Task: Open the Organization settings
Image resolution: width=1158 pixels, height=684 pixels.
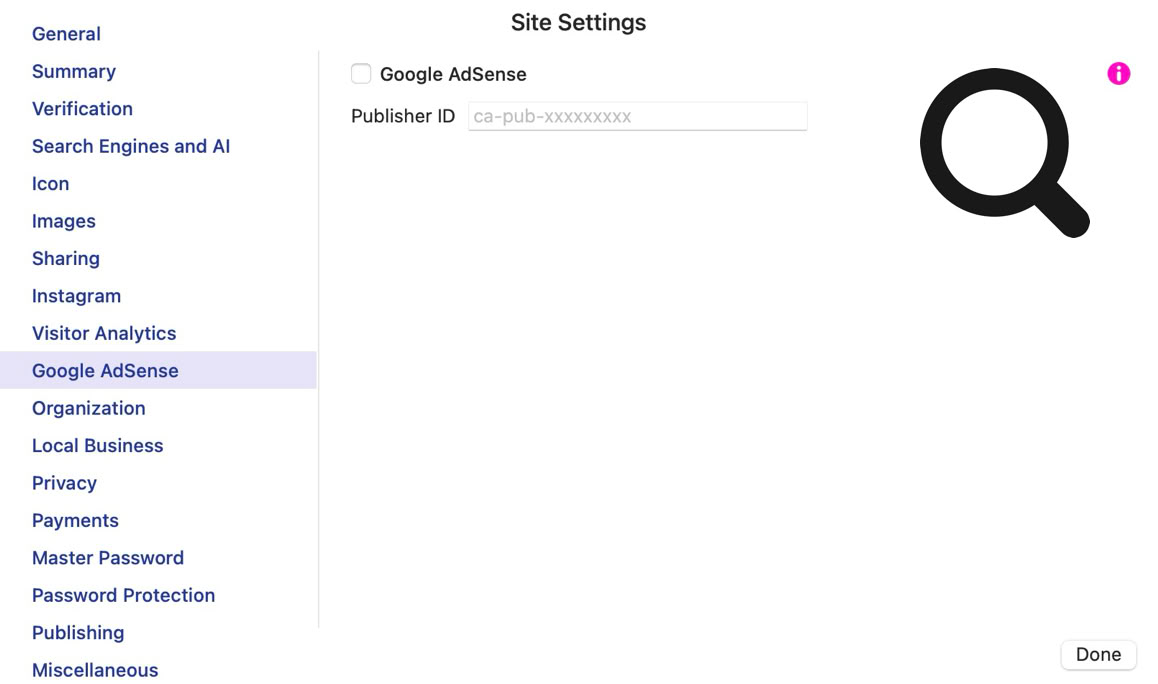Action: point(89,408)
